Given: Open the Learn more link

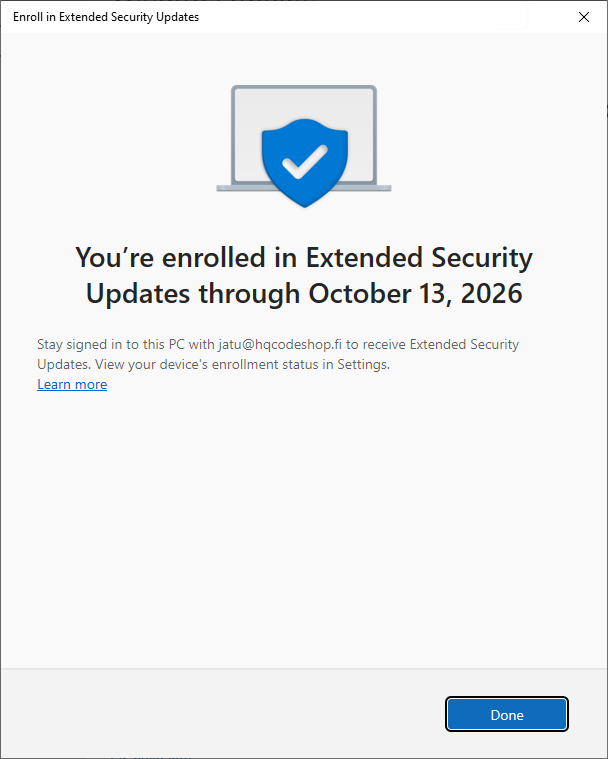Looking at the screenshot, I should point(72,385).
